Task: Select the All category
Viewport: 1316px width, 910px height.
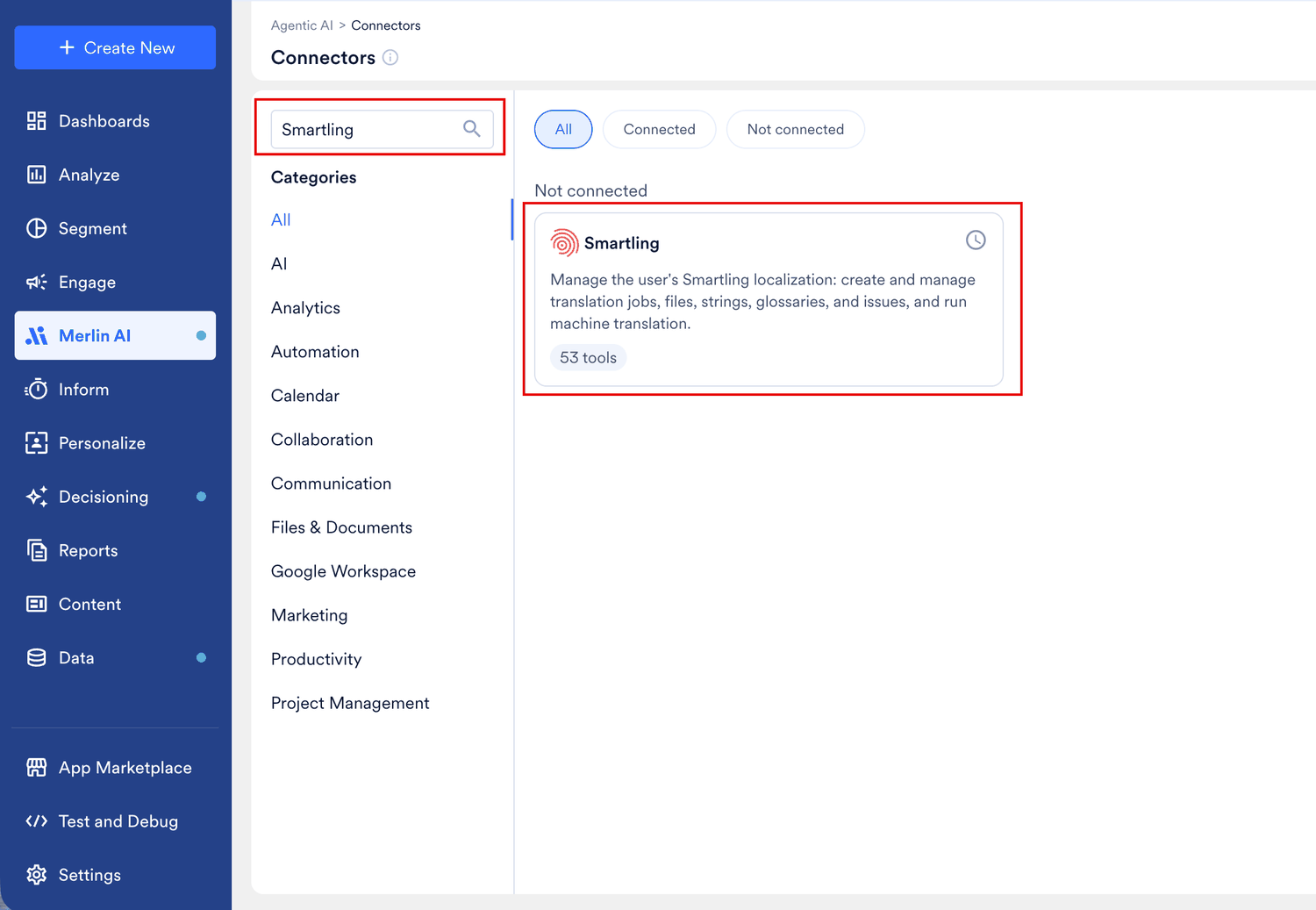Action: click(281, 220)
